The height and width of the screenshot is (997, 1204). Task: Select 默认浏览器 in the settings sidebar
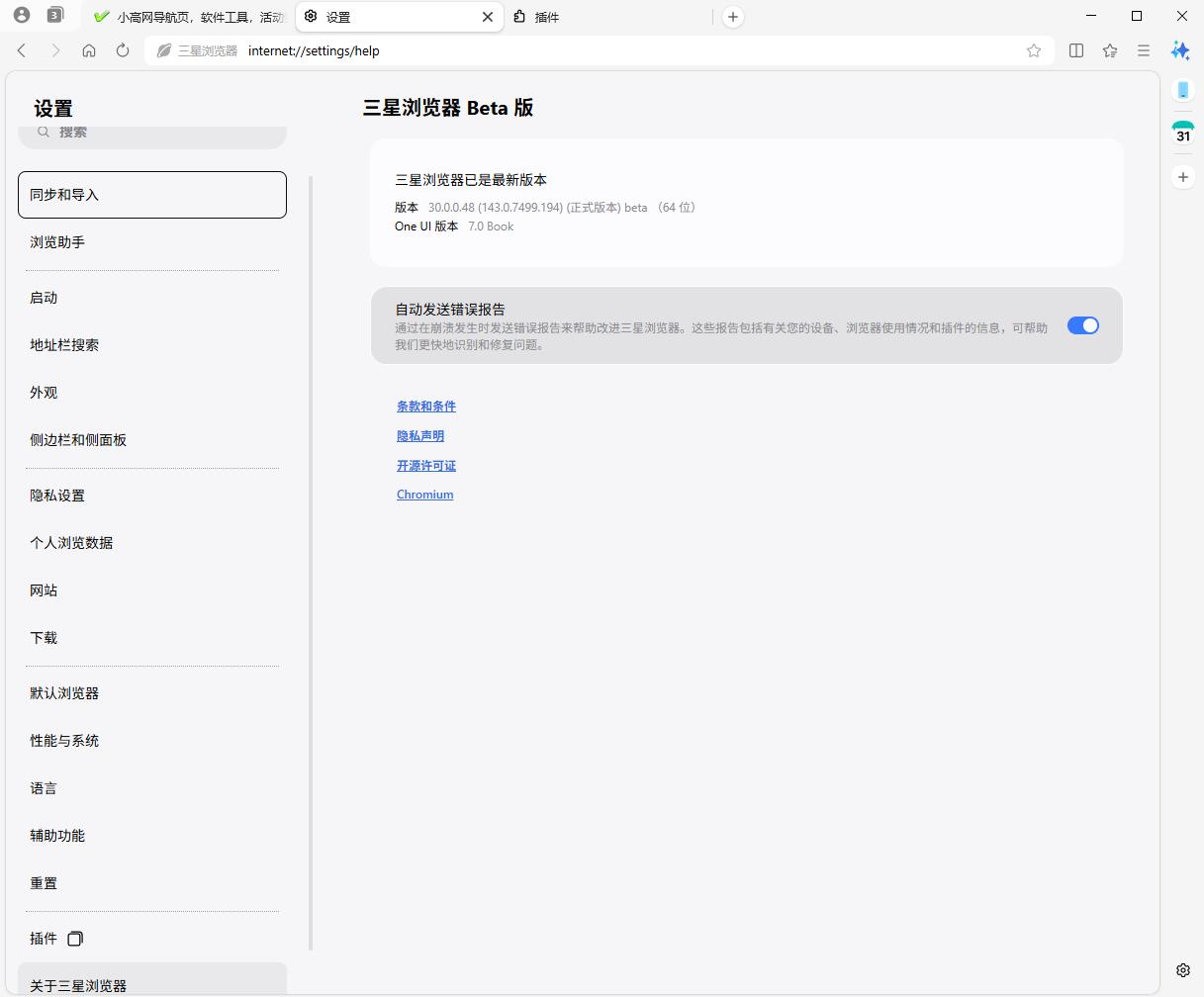pos(63,693)
